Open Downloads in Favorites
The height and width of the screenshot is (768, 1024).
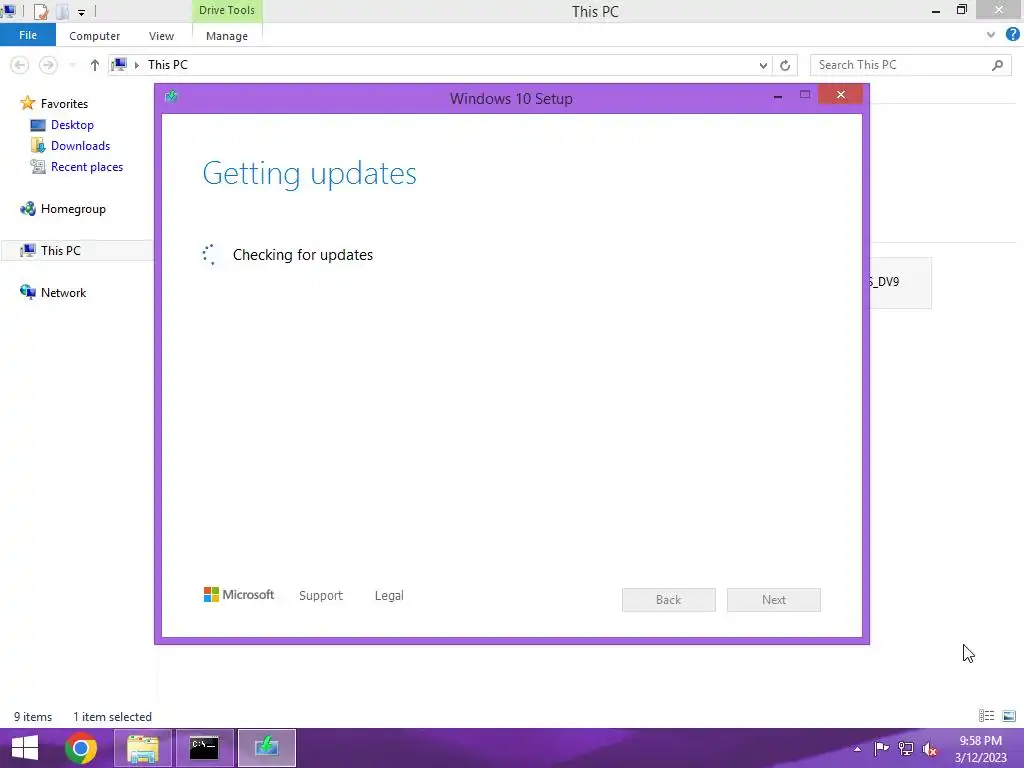click(80, 146)
